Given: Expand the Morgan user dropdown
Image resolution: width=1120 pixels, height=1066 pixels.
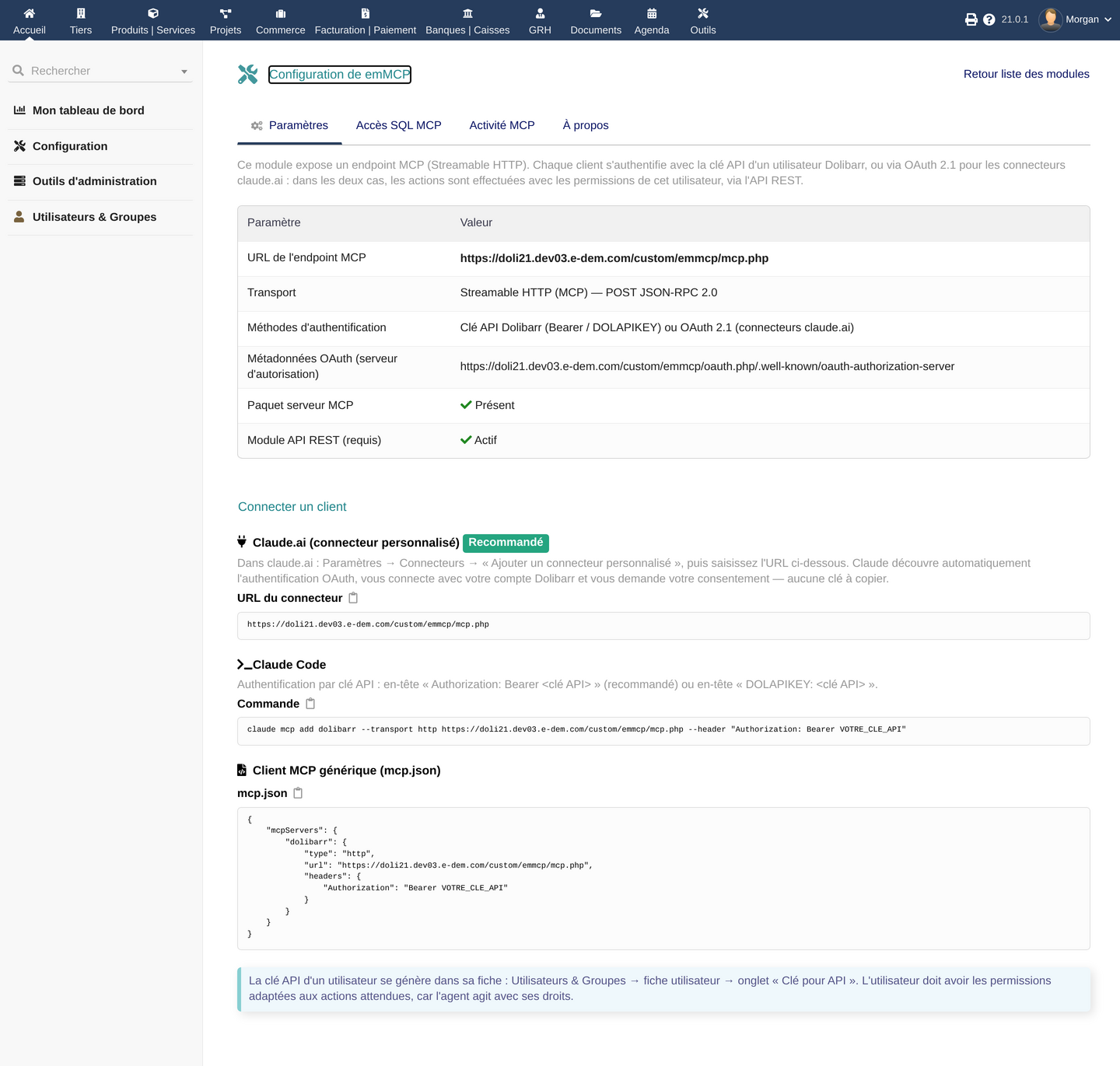Looking at the screenshot, I should pyautogui.click(x=1108, y=19).
